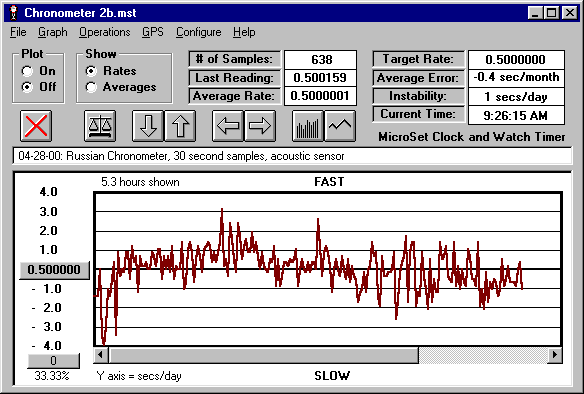Select the bar graph display icon
This screenshot has width=584, height=394.
click(308, 126)
